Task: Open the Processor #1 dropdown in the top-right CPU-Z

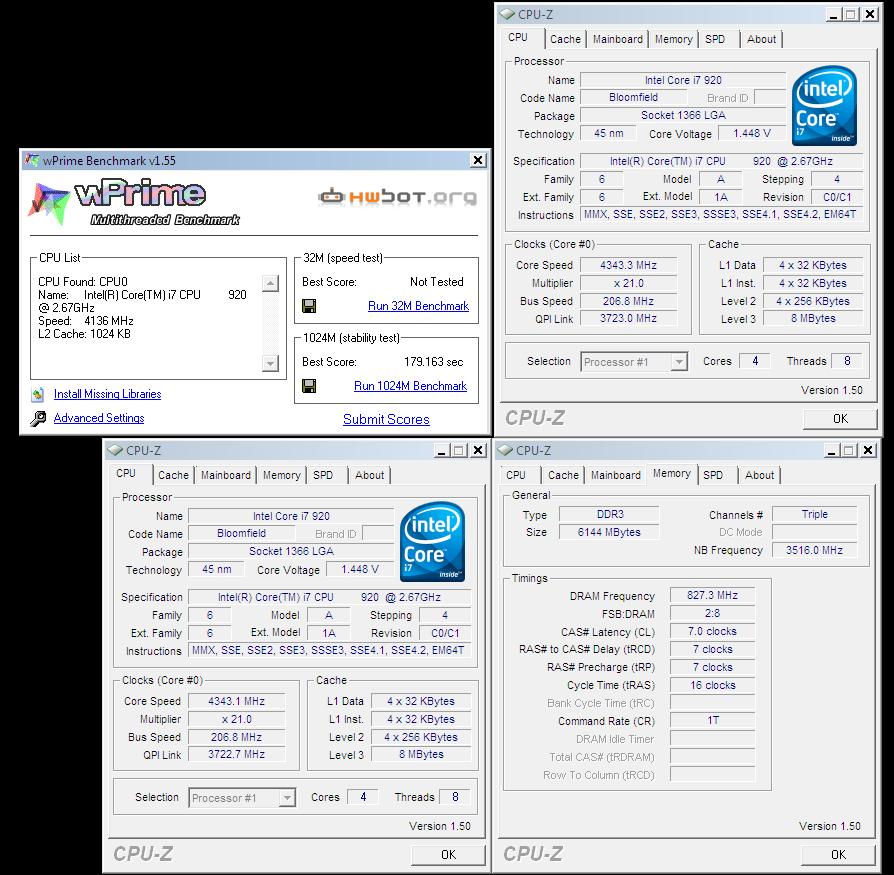Action: tap(678, 362)
